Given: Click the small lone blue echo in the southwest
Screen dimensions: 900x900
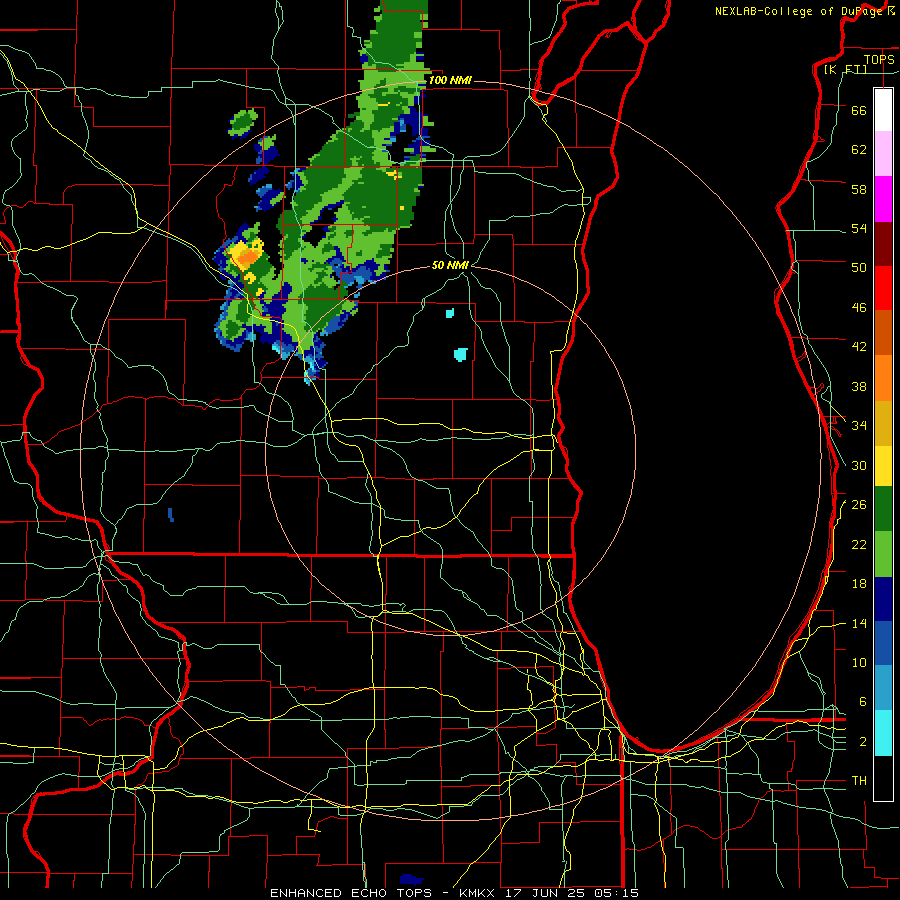Looking at the screenshot, I should point(171,514).
